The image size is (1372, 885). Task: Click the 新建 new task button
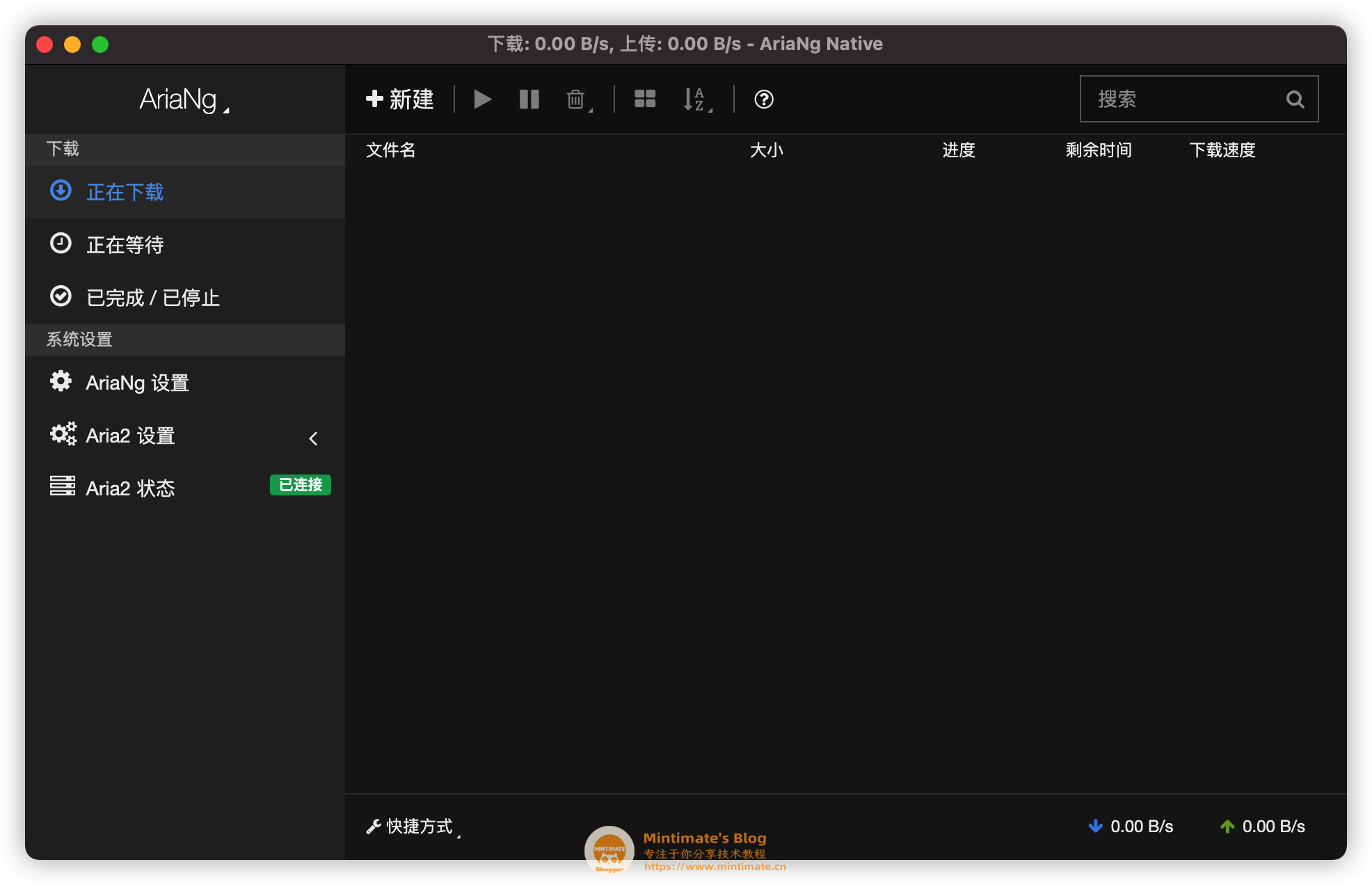[x=400, y=99]
